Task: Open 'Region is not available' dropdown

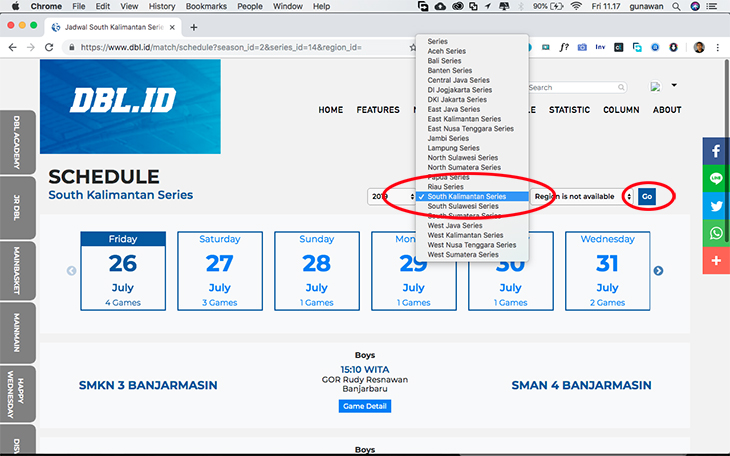Action: point(582,197)
